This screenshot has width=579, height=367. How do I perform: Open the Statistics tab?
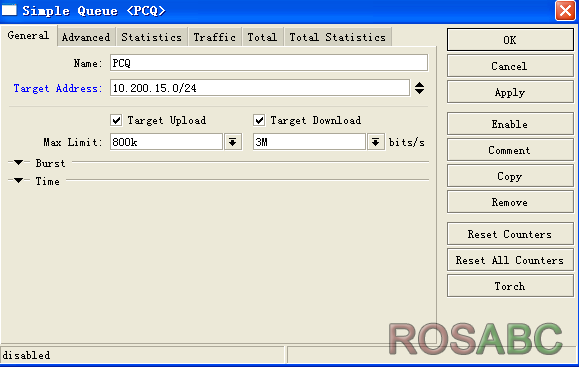pyautogui.click(x=151, y=37)
